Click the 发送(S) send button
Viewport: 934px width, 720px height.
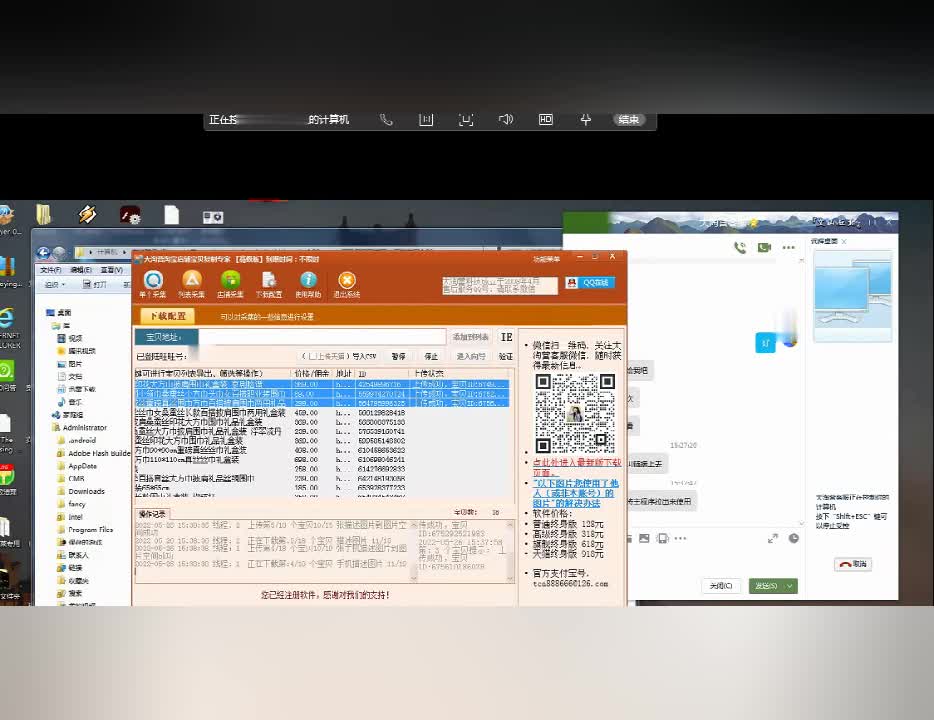[766, 586]
